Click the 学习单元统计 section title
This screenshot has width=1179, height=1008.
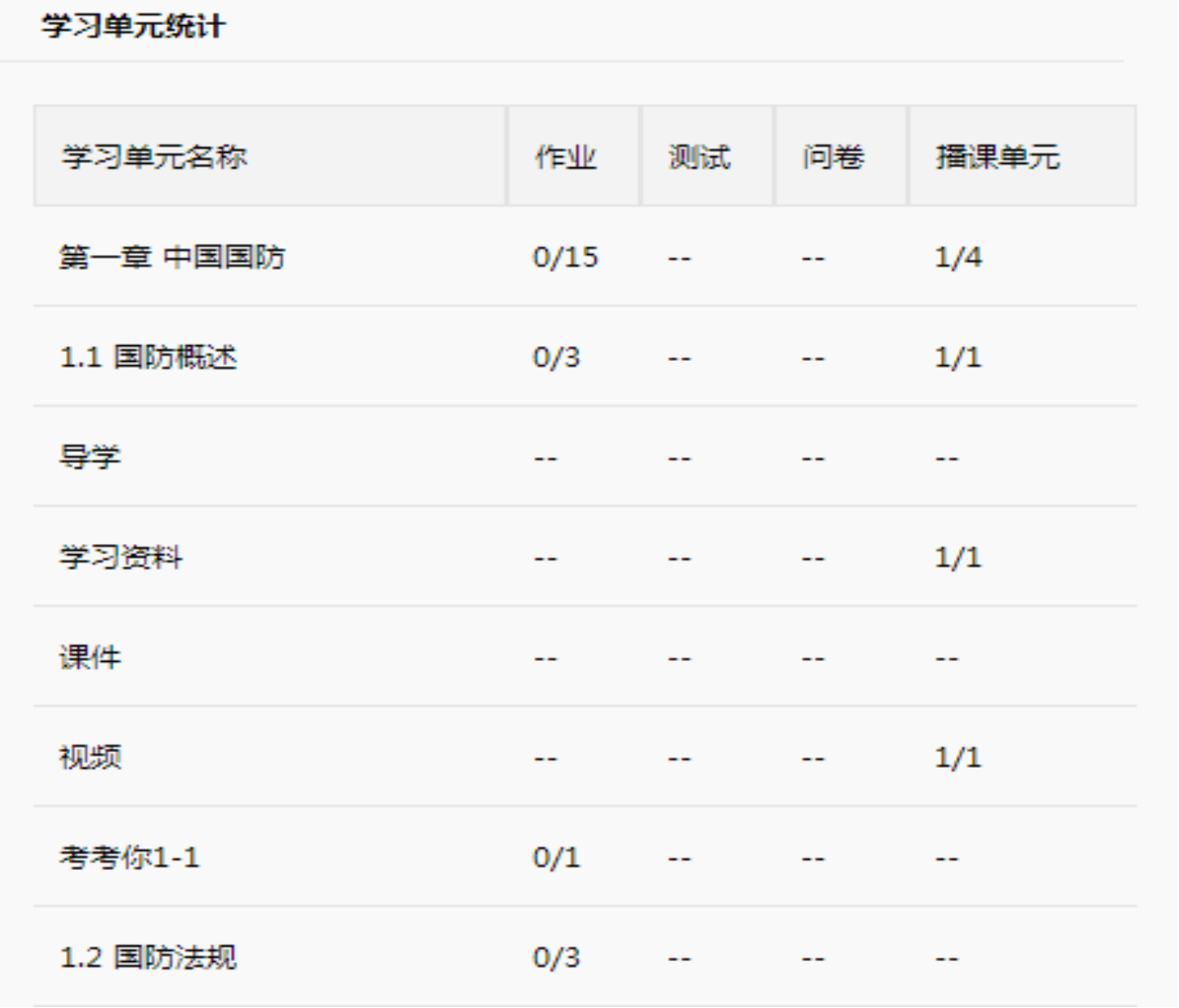pos(133,26)
